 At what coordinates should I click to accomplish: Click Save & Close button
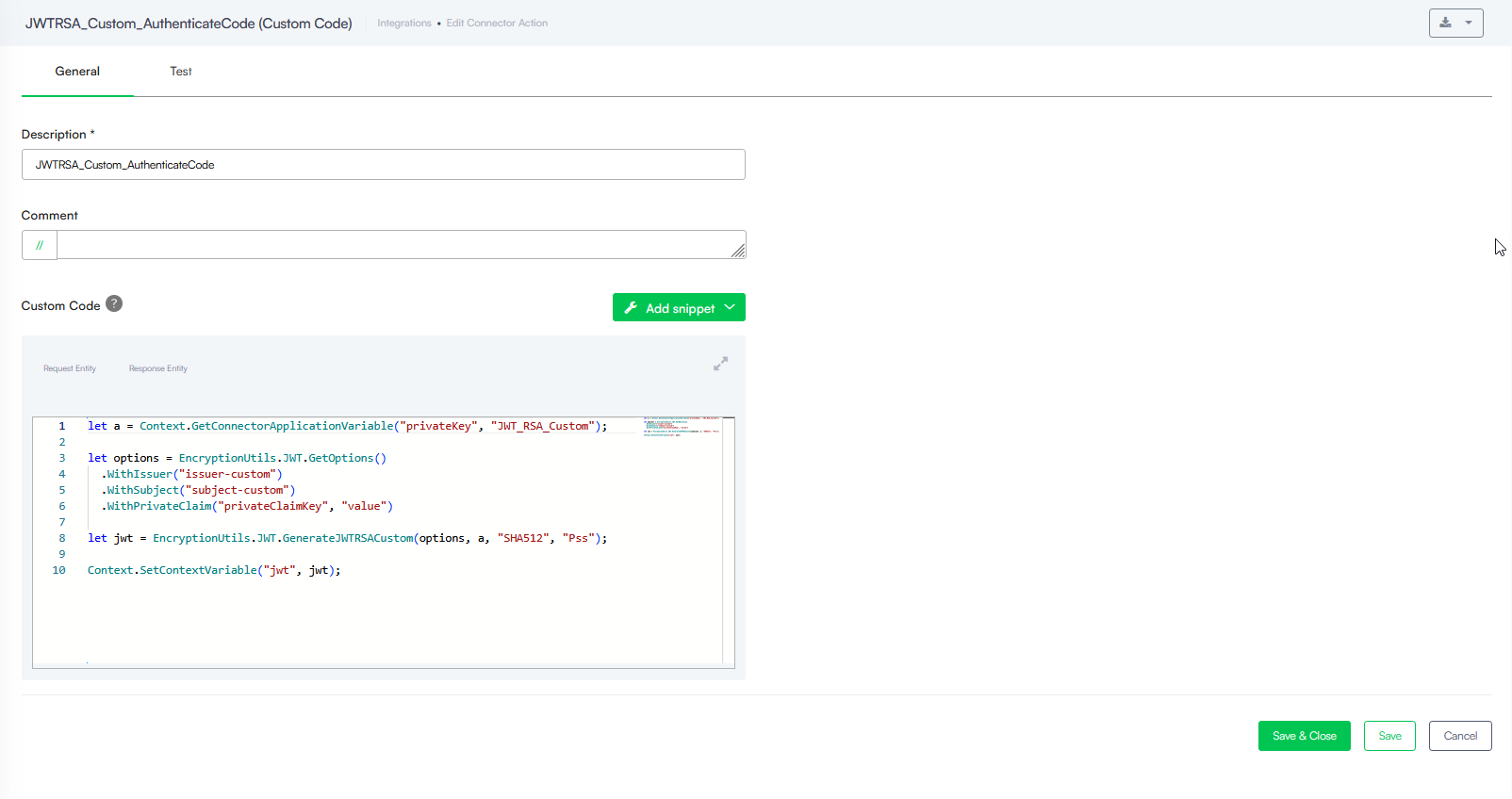coord(1305,736)
